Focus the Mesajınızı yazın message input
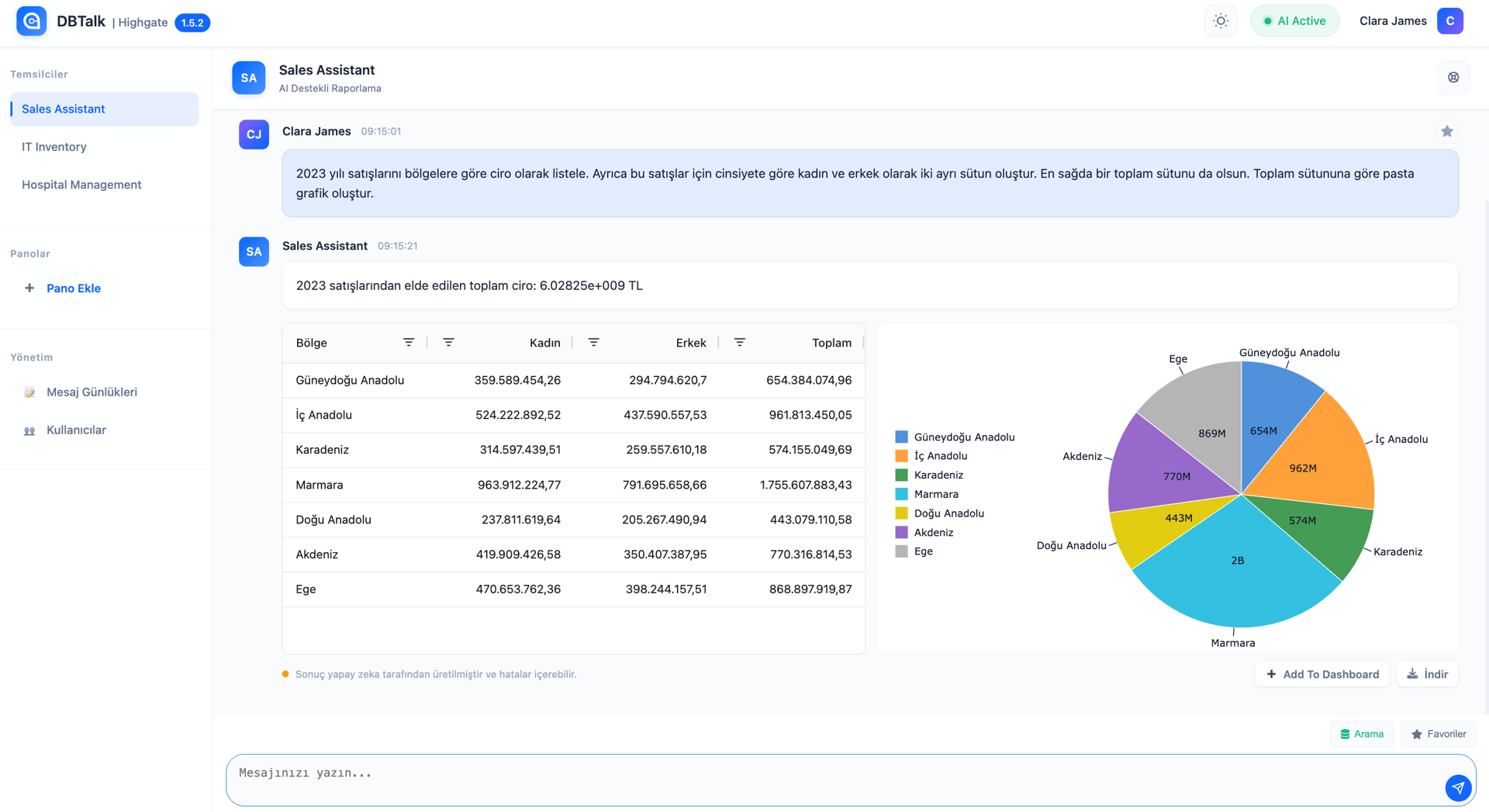The height and width of the screenshot is (812, 1489). 830,779
